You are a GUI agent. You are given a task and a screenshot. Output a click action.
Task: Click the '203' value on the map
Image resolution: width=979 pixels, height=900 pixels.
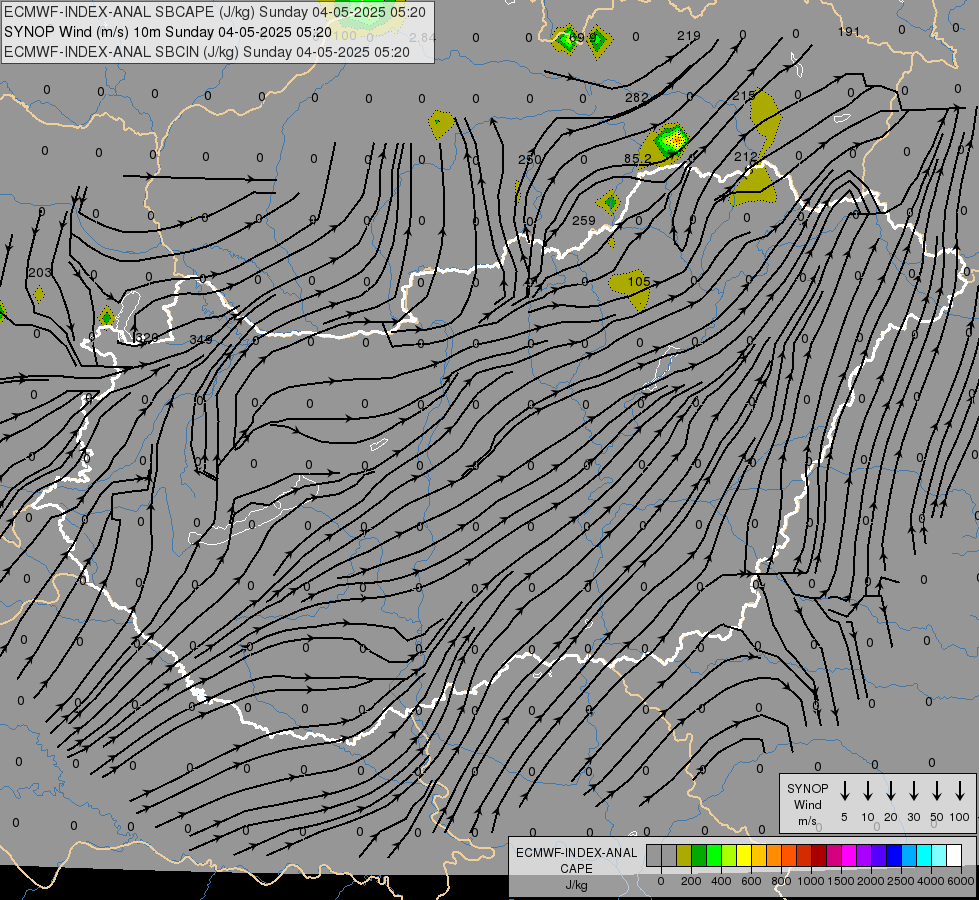40,272
